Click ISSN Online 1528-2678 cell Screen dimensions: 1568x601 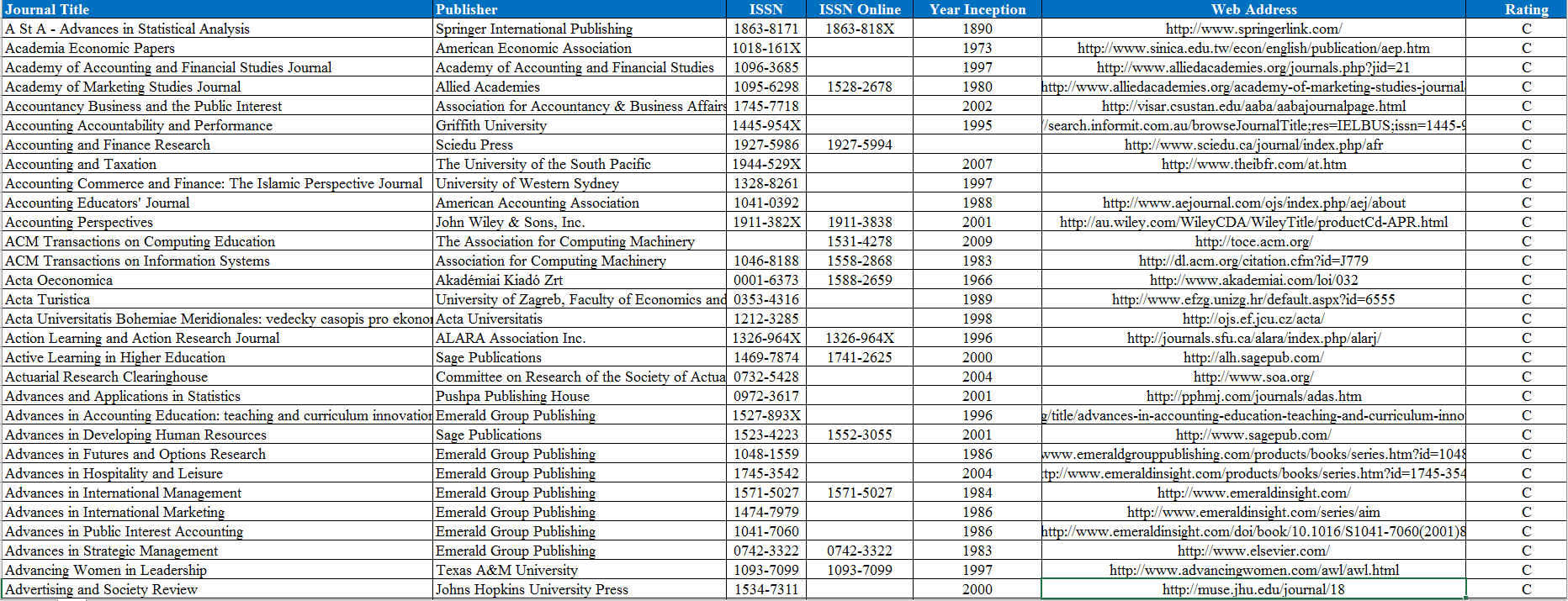coord(860,87)
